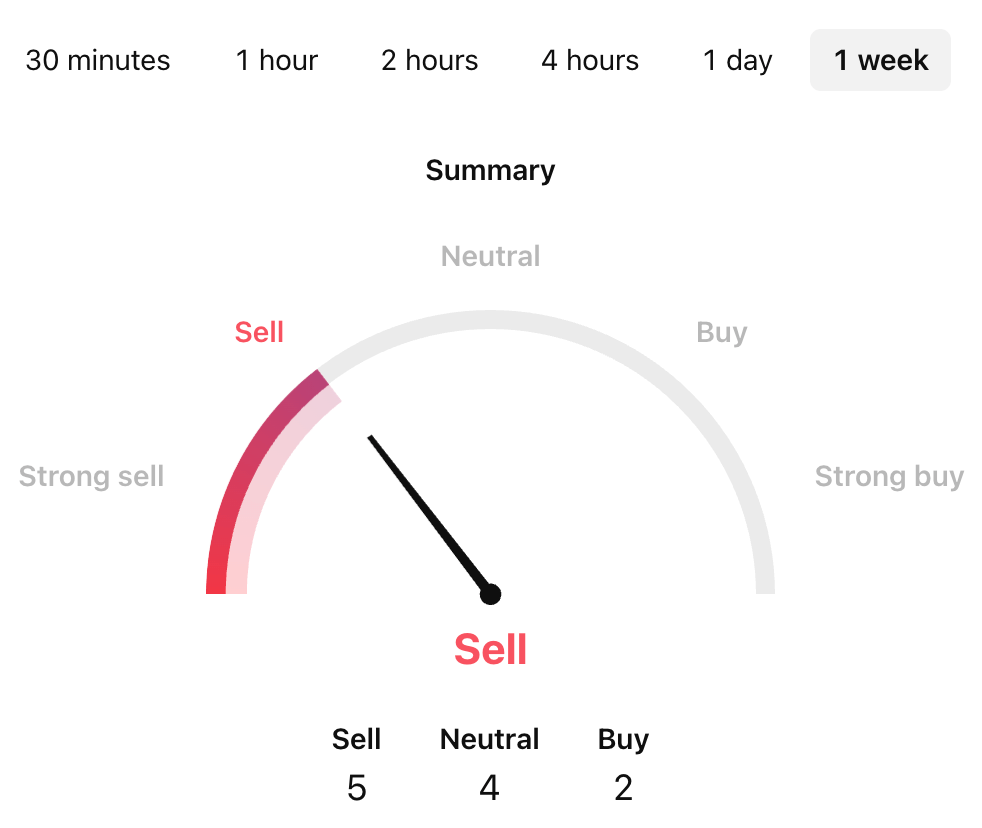Switch to the 30 minutes interval tab
The width and height of the screenshot is (982, 828).
(97, 60)
